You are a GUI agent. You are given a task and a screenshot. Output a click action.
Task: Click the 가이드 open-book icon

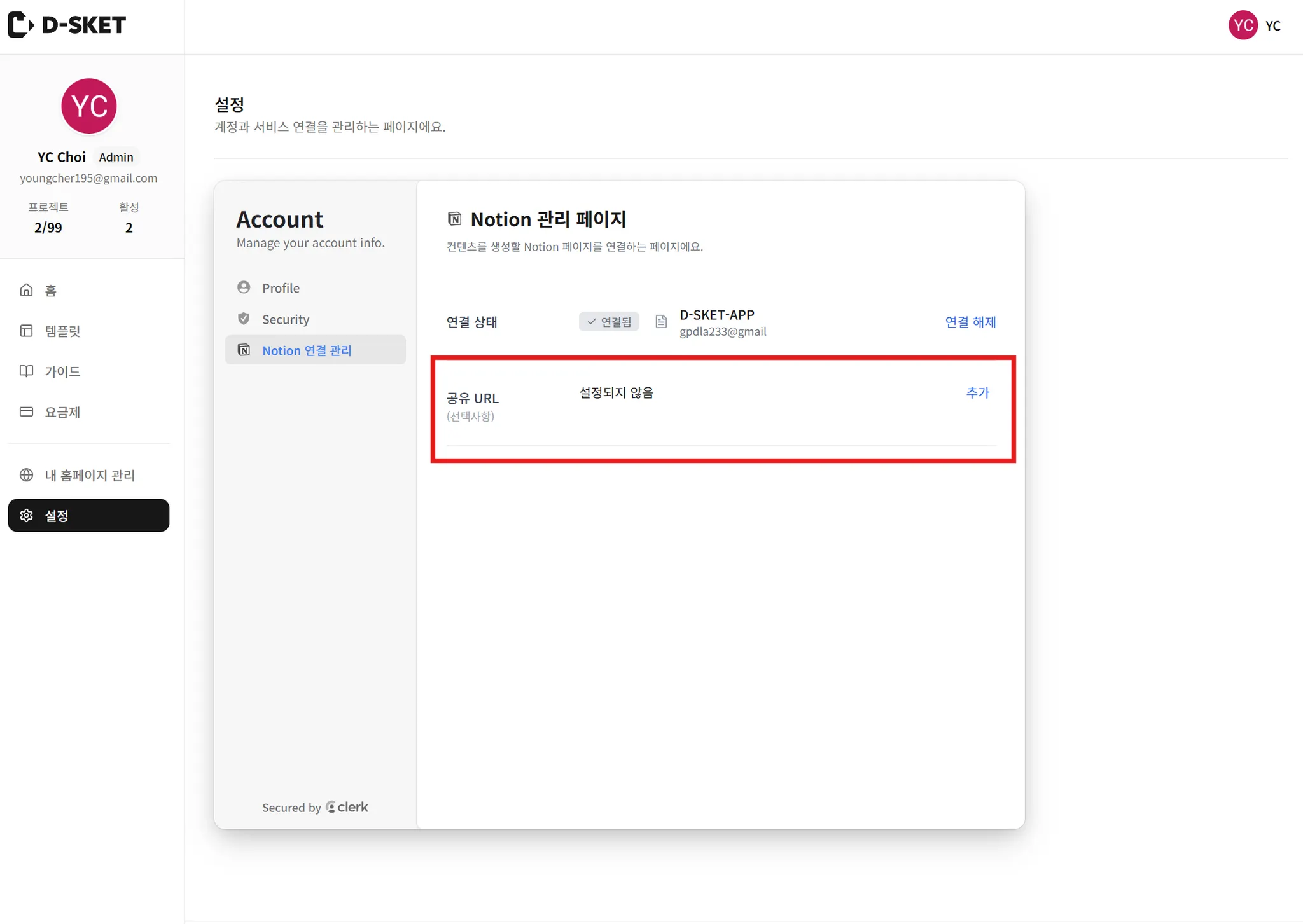(26, 371)
